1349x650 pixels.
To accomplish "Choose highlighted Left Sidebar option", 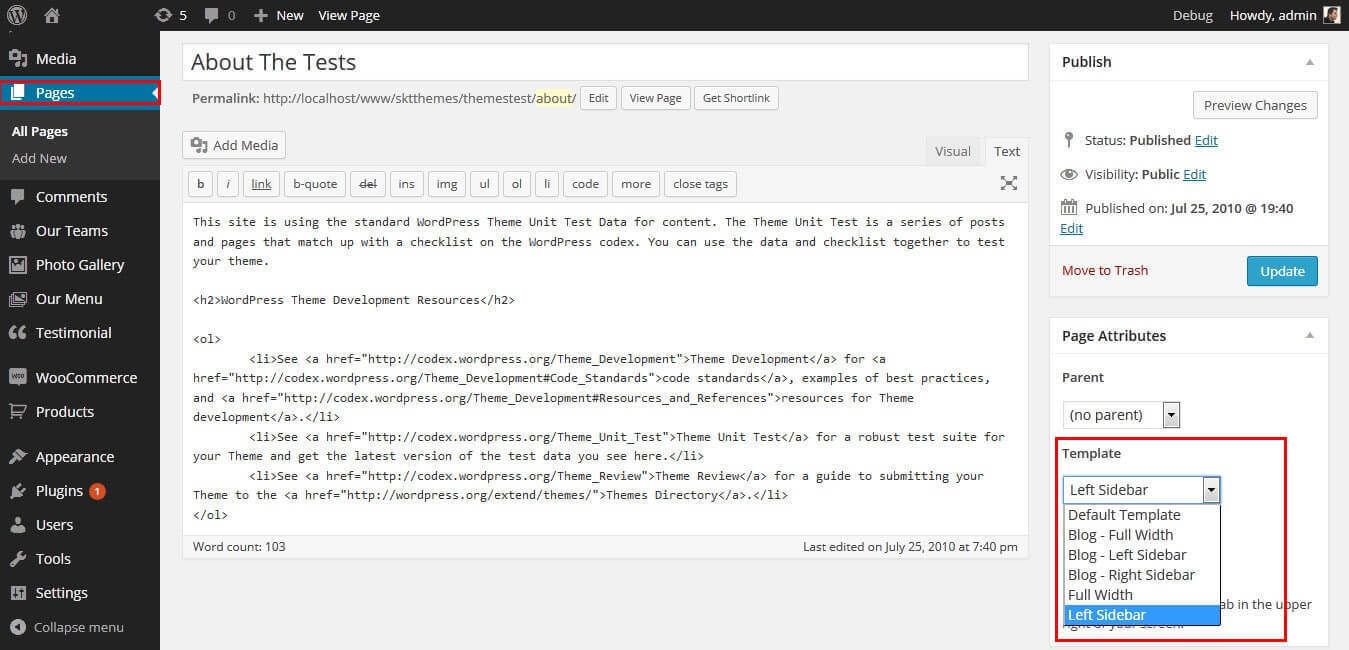I will tap(1141, 615).
